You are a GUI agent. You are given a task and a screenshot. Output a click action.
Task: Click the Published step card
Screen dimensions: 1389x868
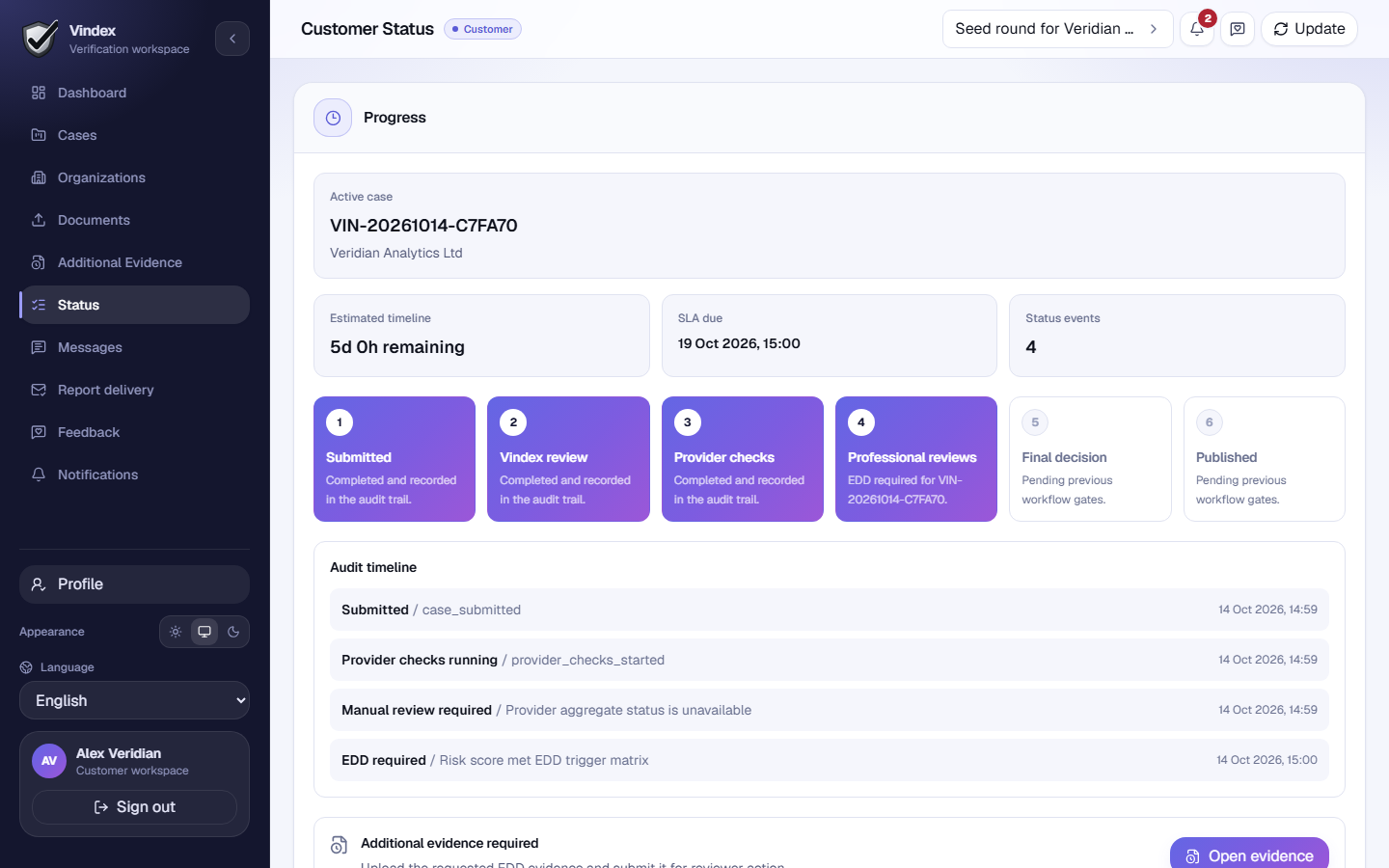[1265, 459]
